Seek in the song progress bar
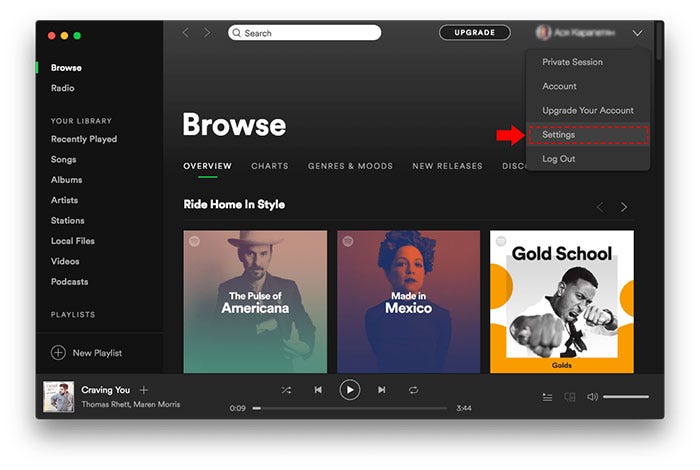 coord(350,408)
